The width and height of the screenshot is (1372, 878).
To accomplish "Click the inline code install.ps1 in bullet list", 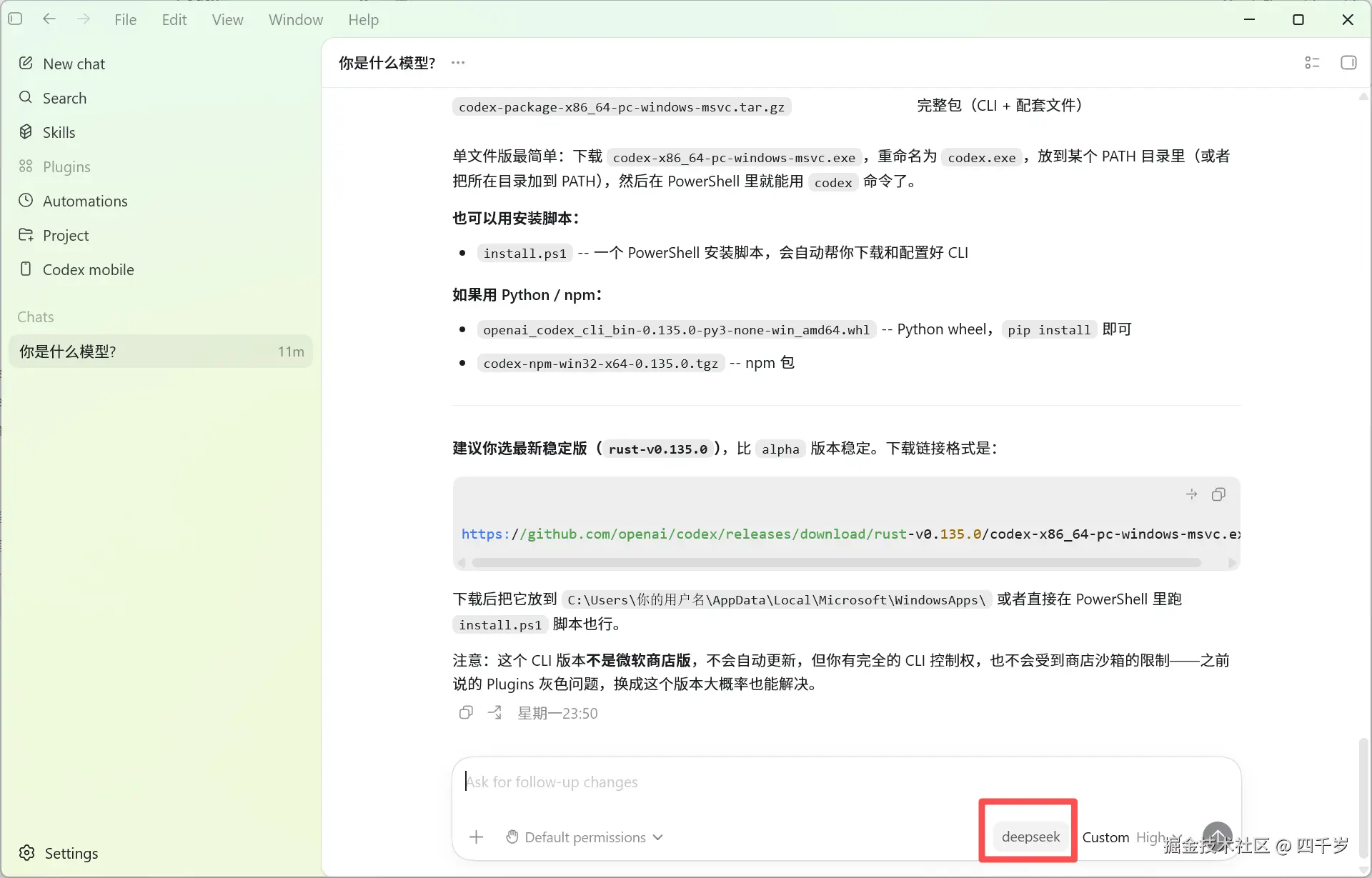I will 525,254.
